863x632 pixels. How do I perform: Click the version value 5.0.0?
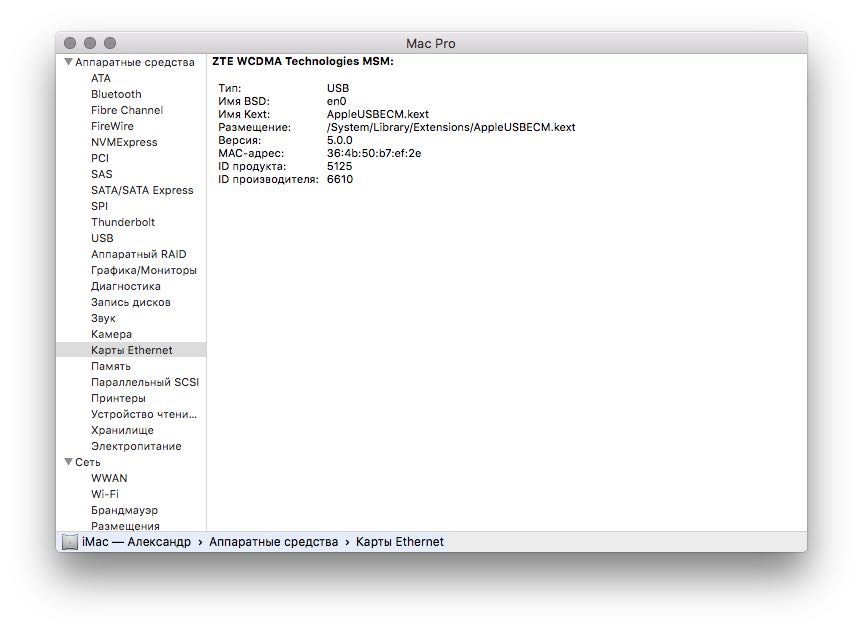(339, 140)
